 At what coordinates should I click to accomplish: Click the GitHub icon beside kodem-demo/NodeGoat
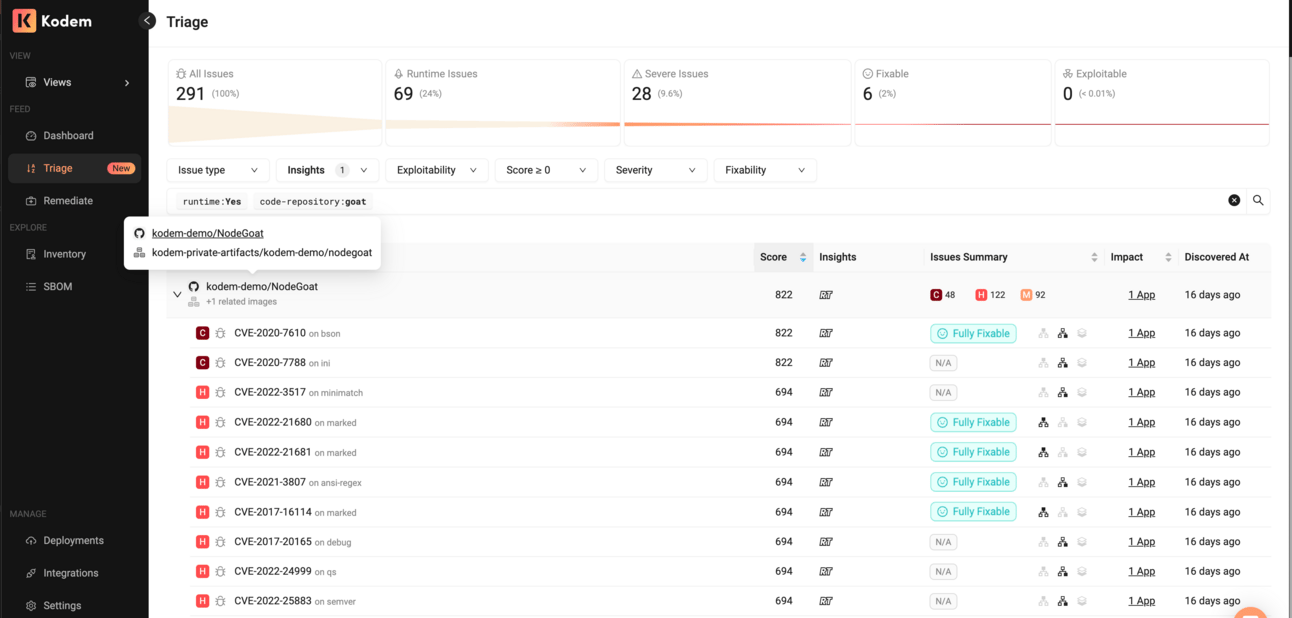click(x=191, y=285)
